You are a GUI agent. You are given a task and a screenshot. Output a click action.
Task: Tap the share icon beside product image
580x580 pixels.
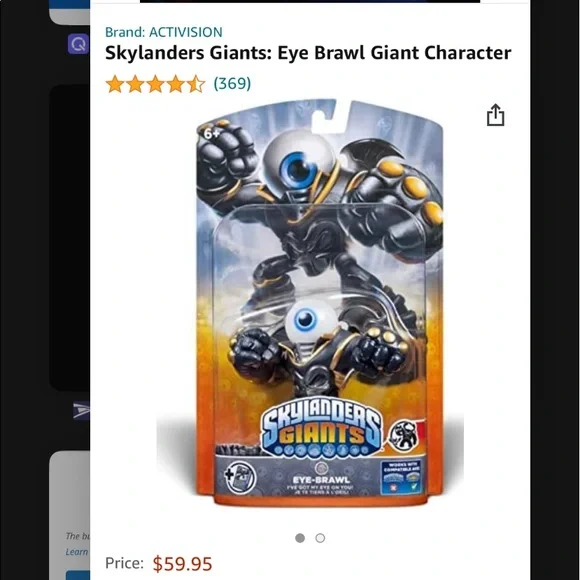495,115
